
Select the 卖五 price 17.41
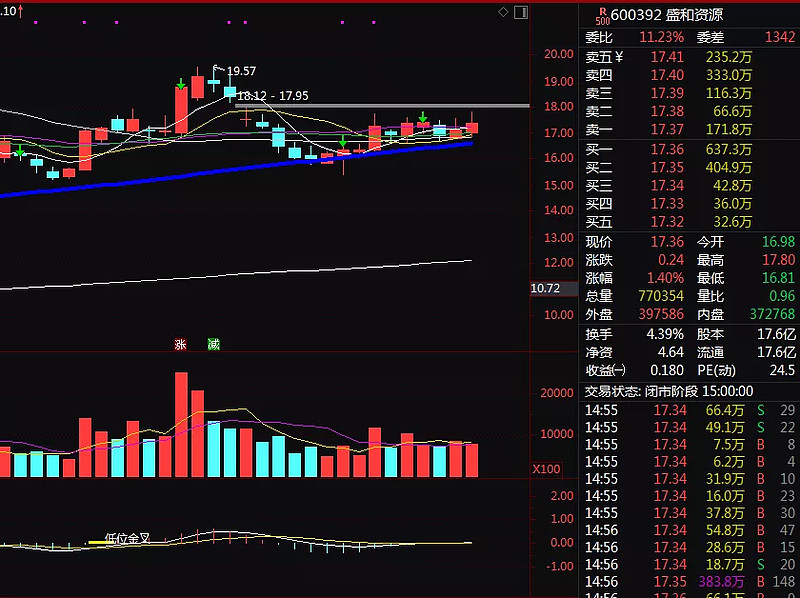click(x=667, y=57)
